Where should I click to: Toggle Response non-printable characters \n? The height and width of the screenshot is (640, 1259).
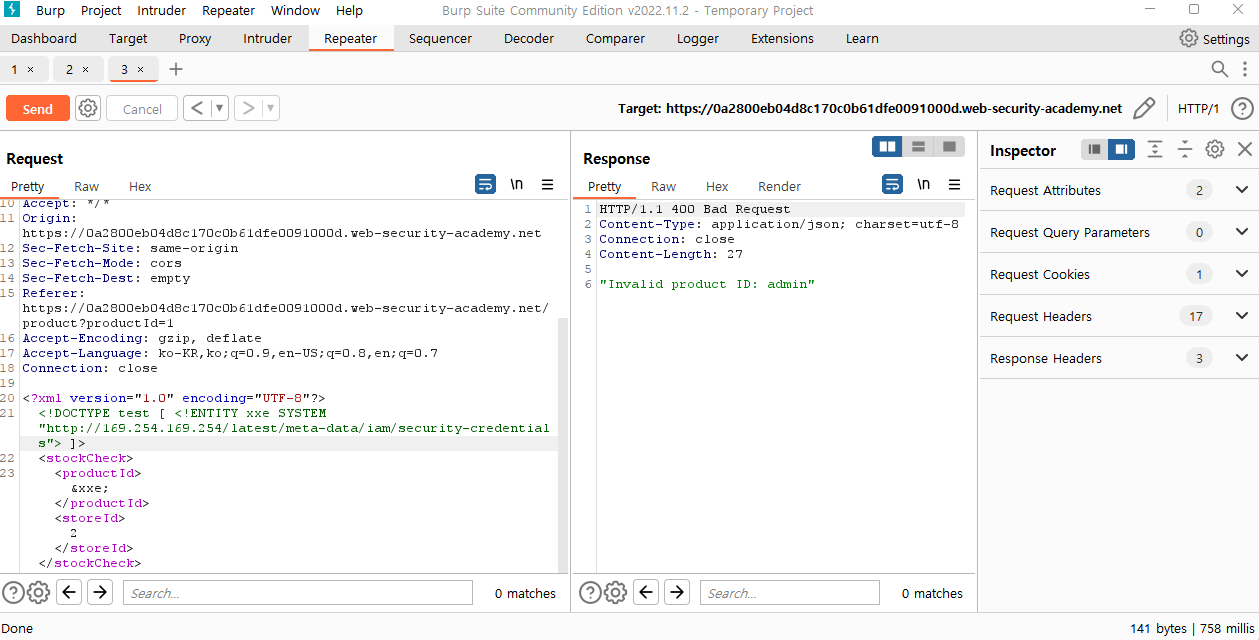point(924,184)
